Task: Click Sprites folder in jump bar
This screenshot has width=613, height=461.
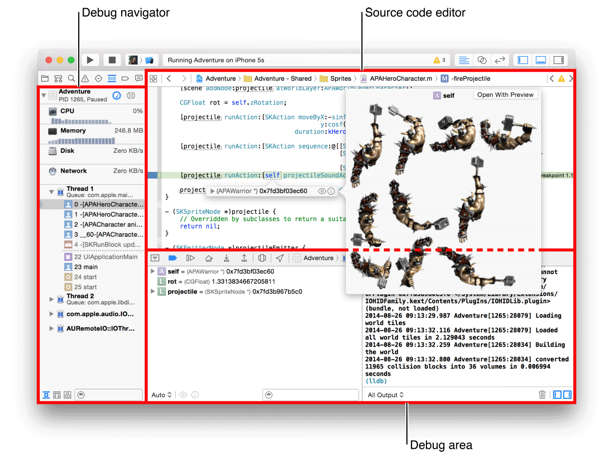Action: point(335,79)
